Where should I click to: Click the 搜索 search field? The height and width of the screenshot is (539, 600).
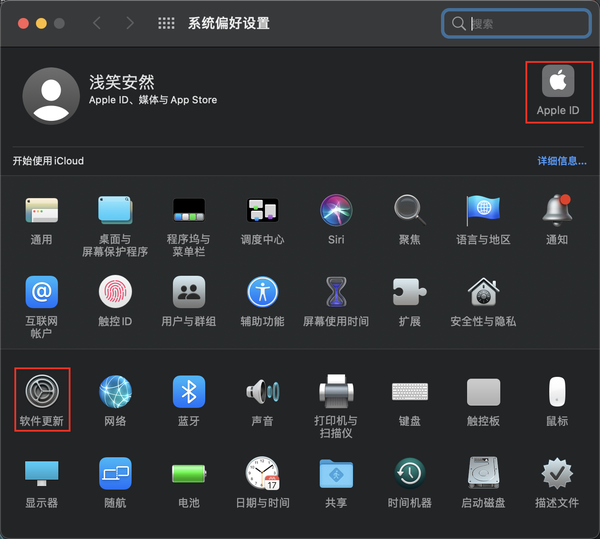point(516,23)
